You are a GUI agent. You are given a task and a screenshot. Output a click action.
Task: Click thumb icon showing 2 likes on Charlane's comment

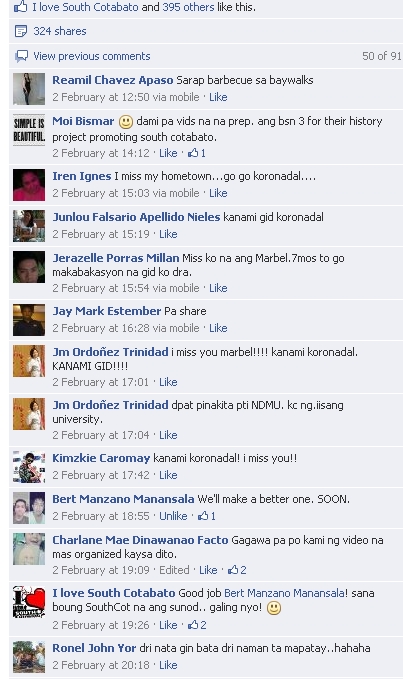click(233, 570)
